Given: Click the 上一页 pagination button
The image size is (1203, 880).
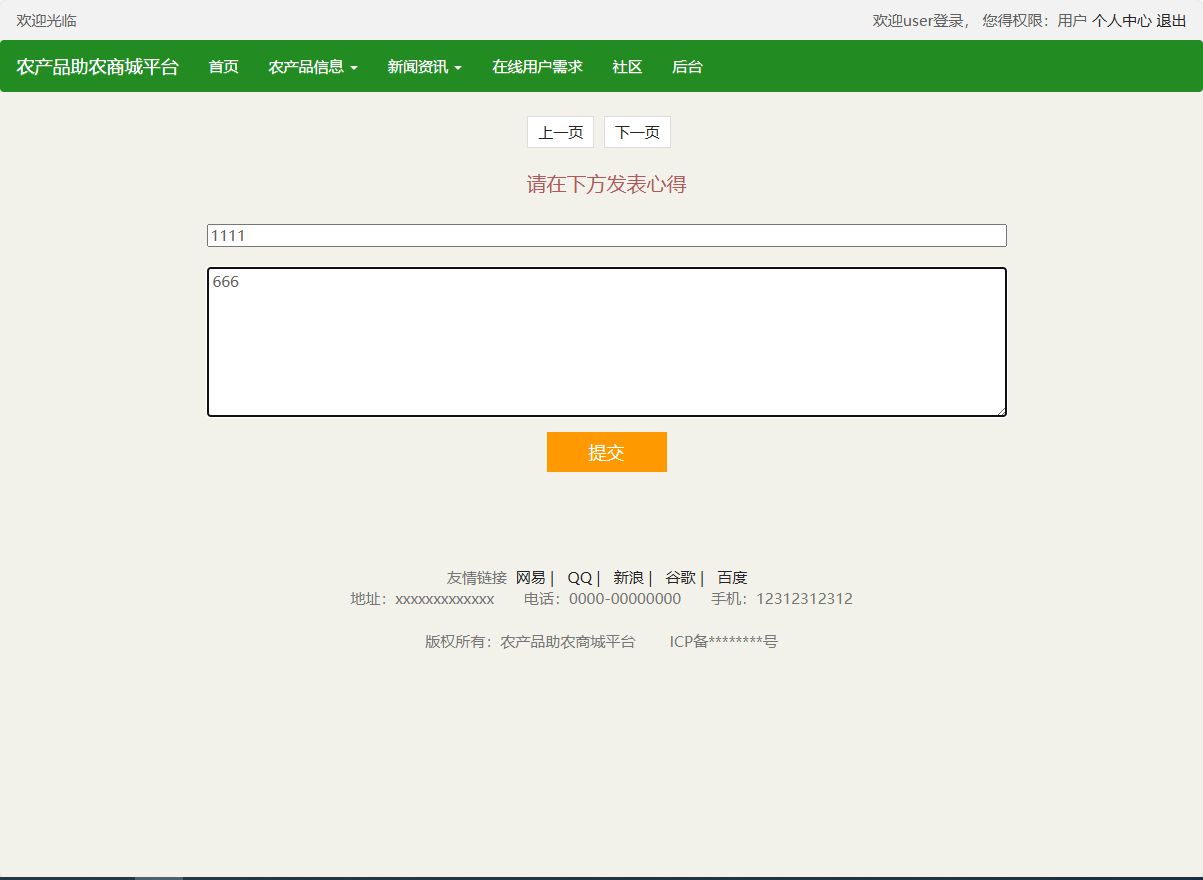Looking at the screenshot, I should [559, 131].
